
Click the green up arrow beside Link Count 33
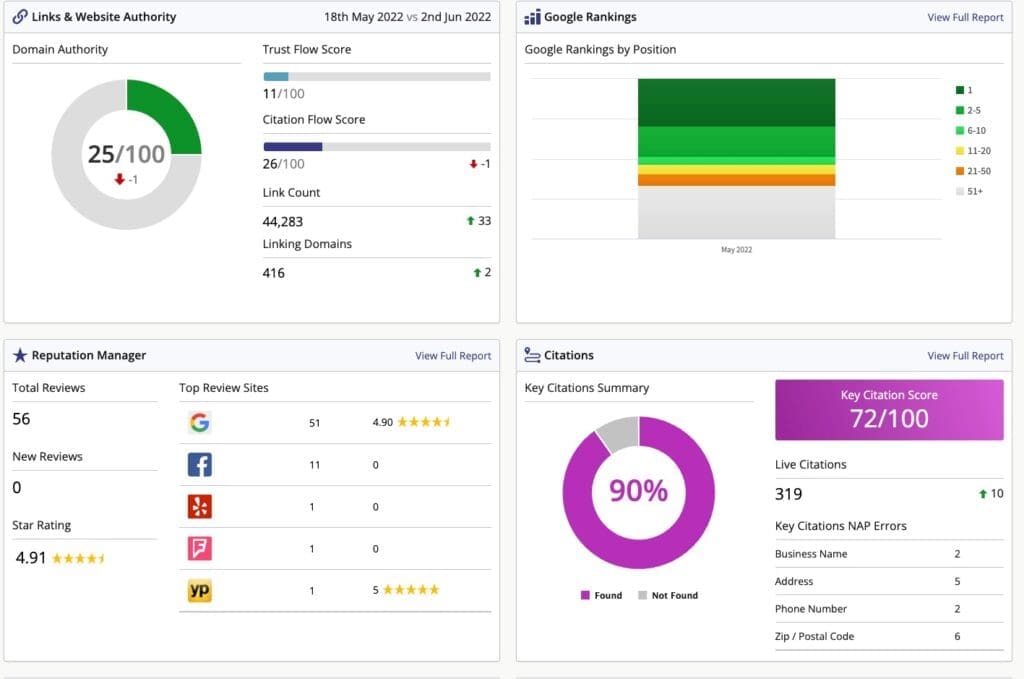point(470,221)
